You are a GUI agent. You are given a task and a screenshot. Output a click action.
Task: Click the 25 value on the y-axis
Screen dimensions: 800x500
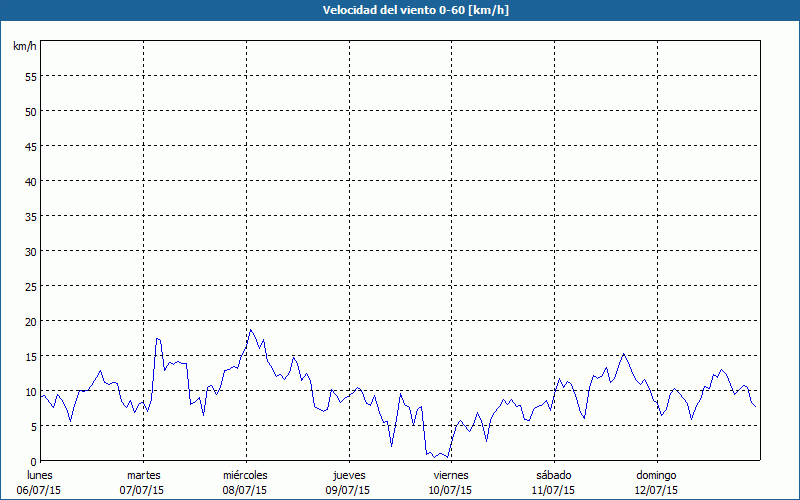click(30, 286)
